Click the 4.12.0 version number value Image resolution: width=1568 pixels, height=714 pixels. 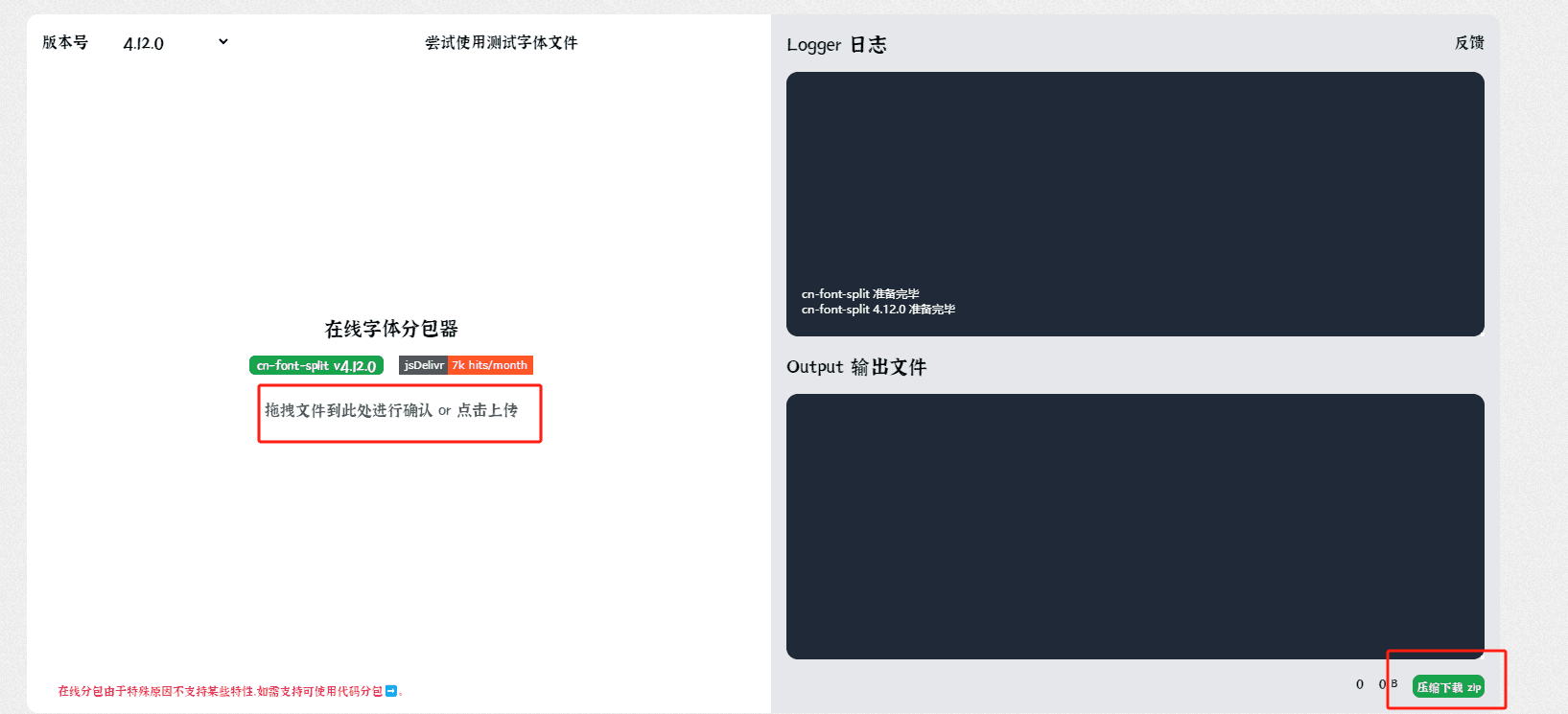pyautogui.click(x=144, y=44)
